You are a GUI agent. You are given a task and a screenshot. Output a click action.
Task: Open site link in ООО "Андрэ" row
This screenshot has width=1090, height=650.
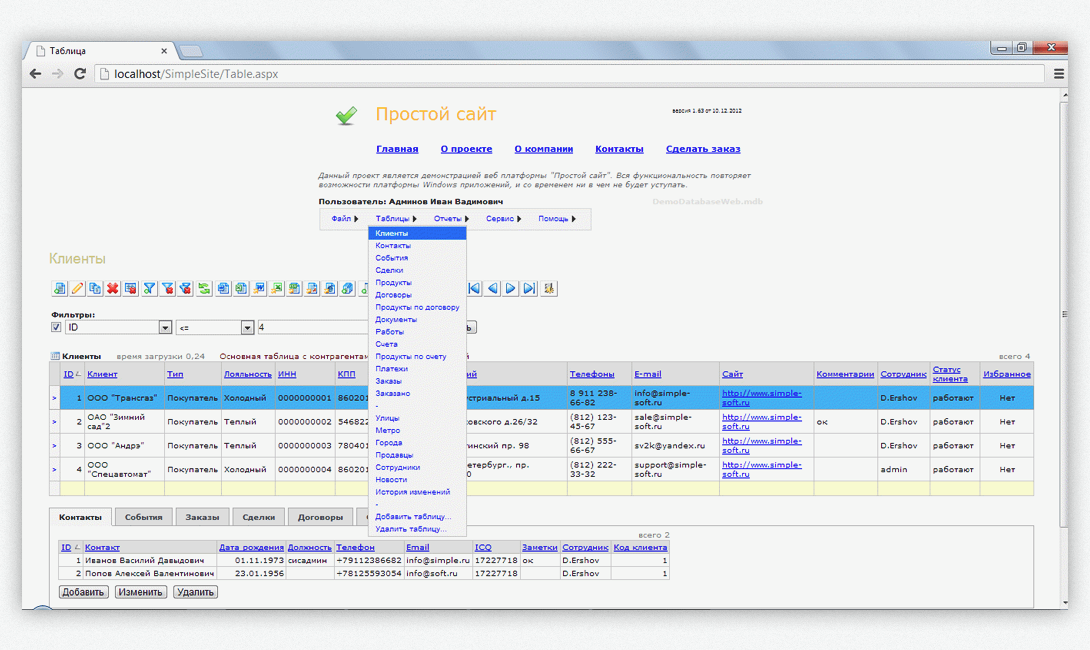[x=761, y=446]
